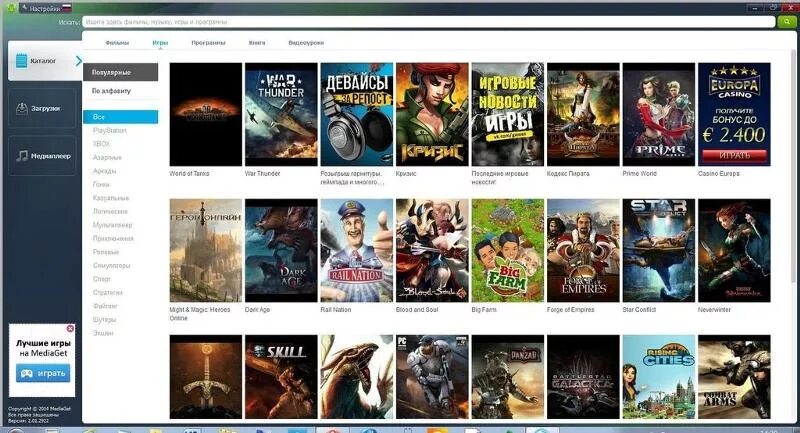Viewport: 800px width, 433px height.
Task: Open the Skill game cover
Action: 281,377
